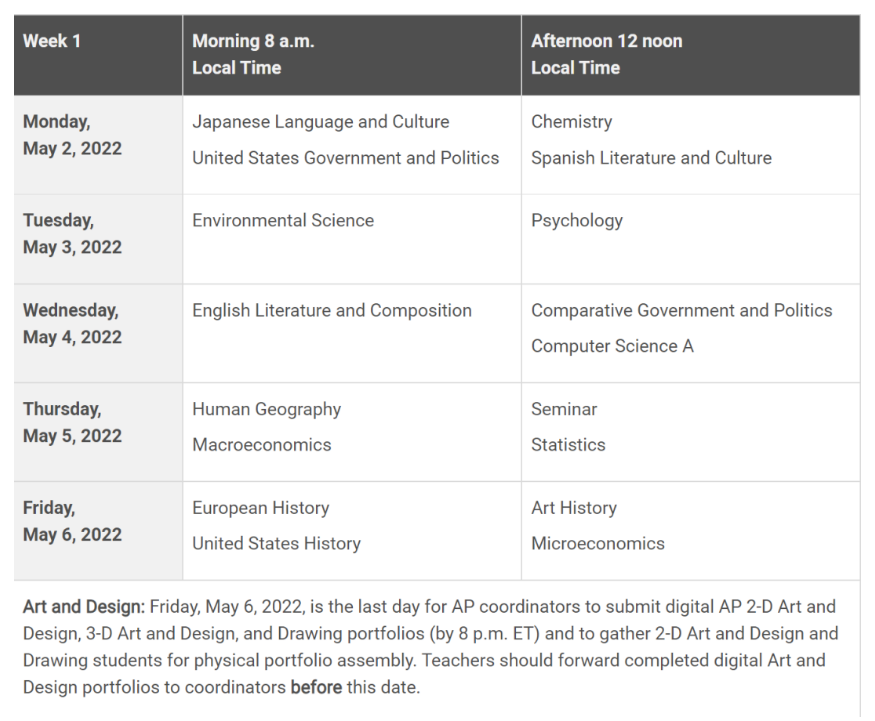Select the Morning 8 a.m. Local Time header
This screenshot has height=721, width=875.
click(253, 55)
